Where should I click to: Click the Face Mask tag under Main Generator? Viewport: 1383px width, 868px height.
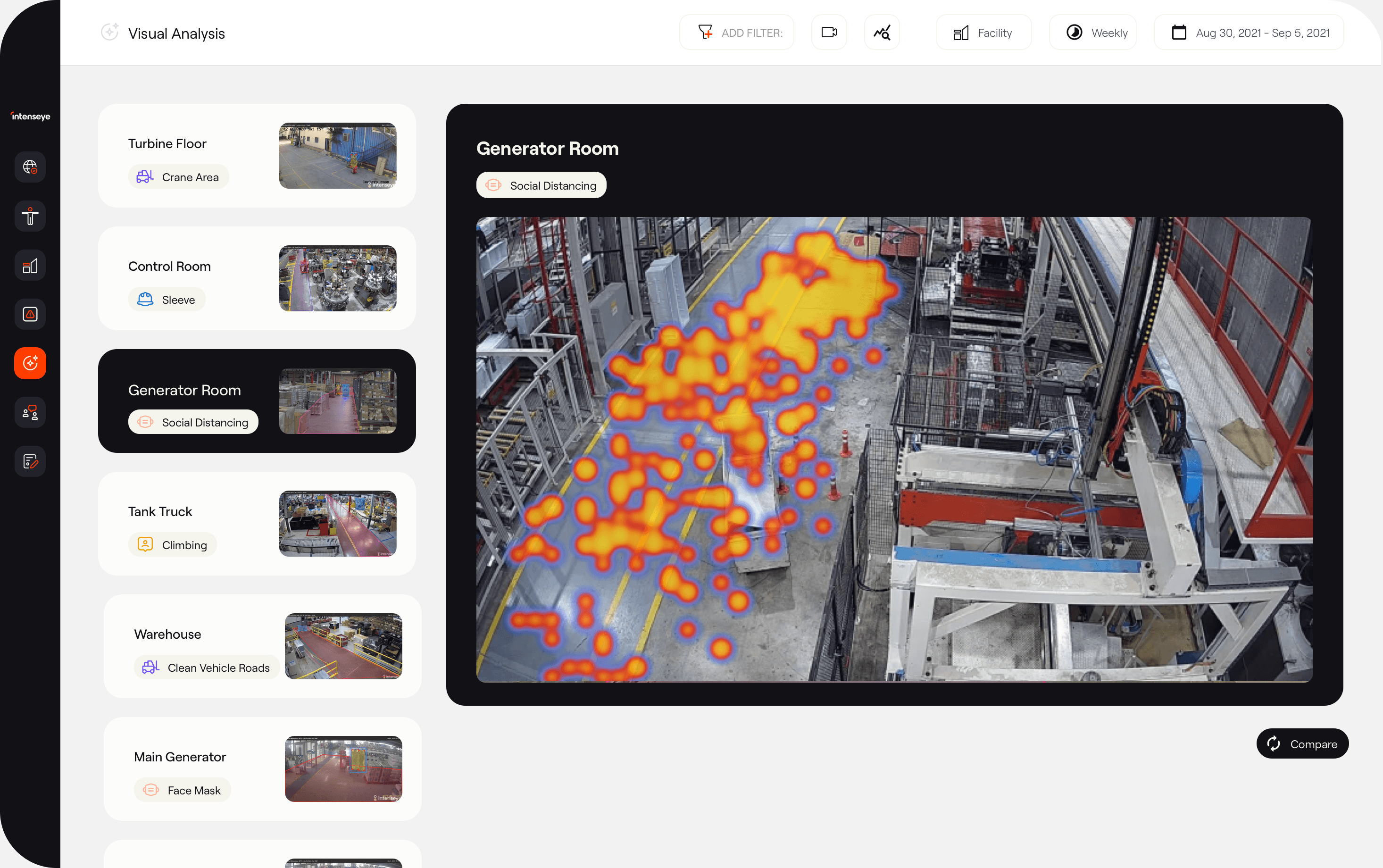(x=182, y=791)
